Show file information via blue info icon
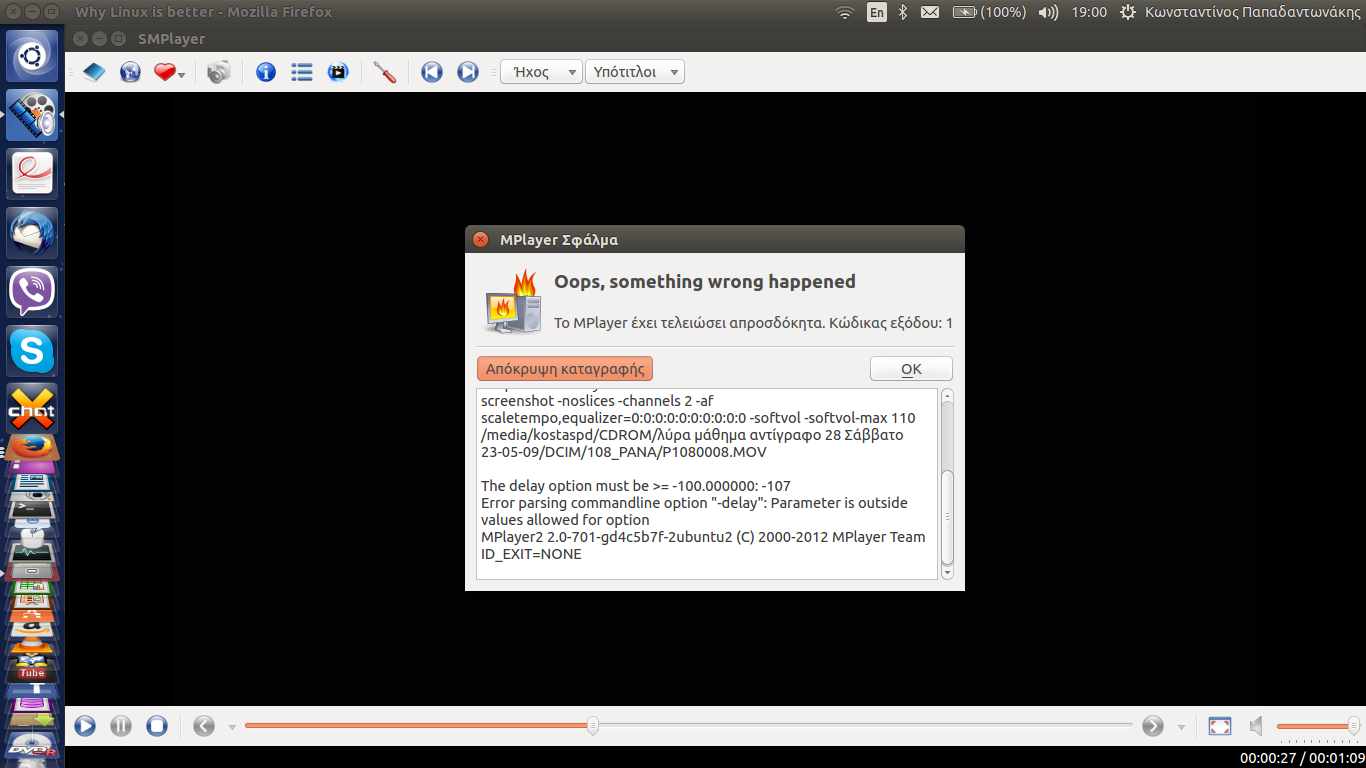Screen dimensions: 1366x768 pyautogui.click(x=266, y=72)
